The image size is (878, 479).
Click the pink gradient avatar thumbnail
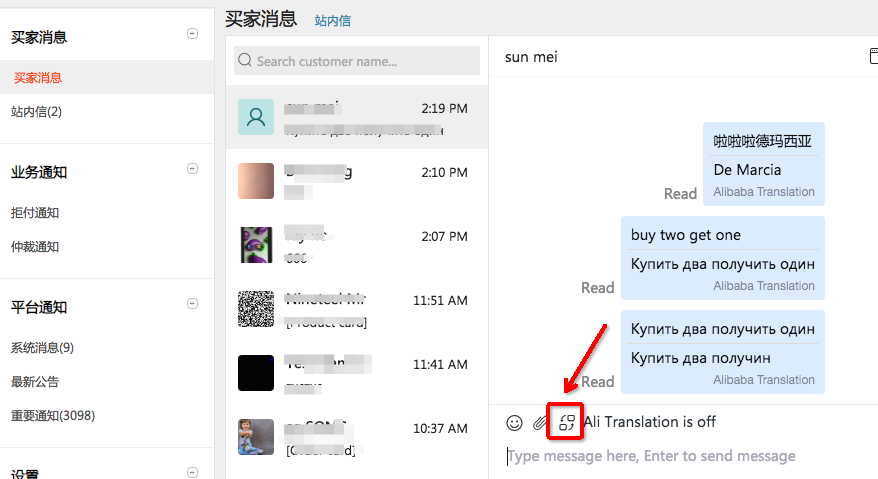(x=256, y=181)
